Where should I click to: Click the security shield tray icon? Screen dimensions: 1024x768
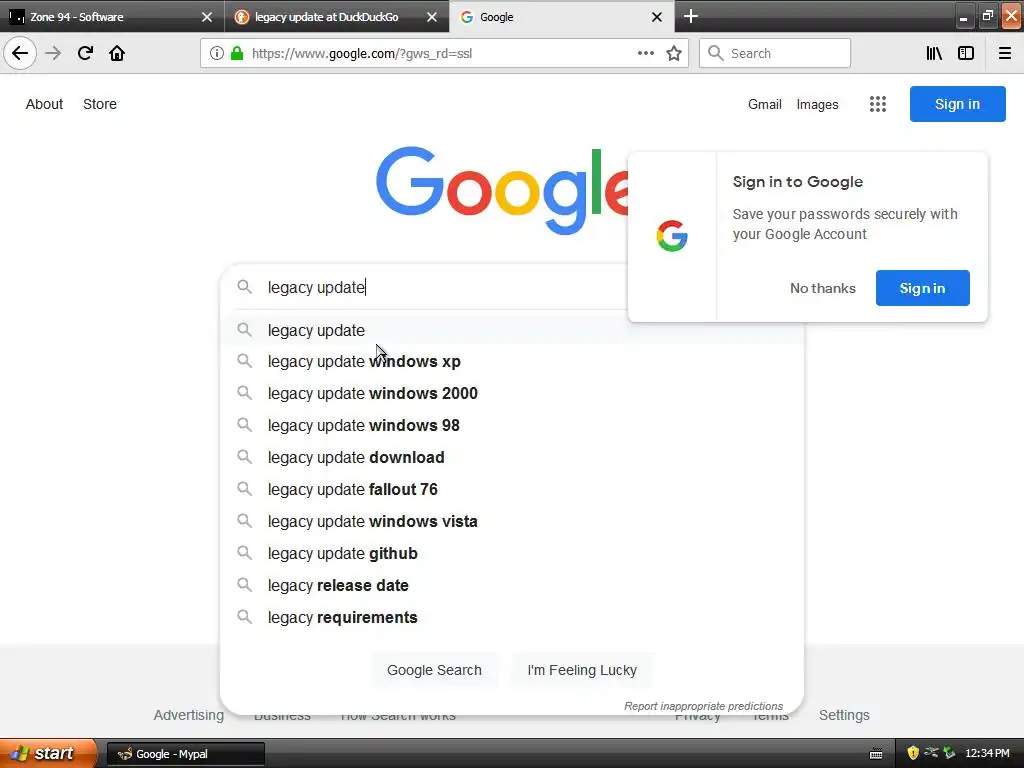(x=913, y=753)
